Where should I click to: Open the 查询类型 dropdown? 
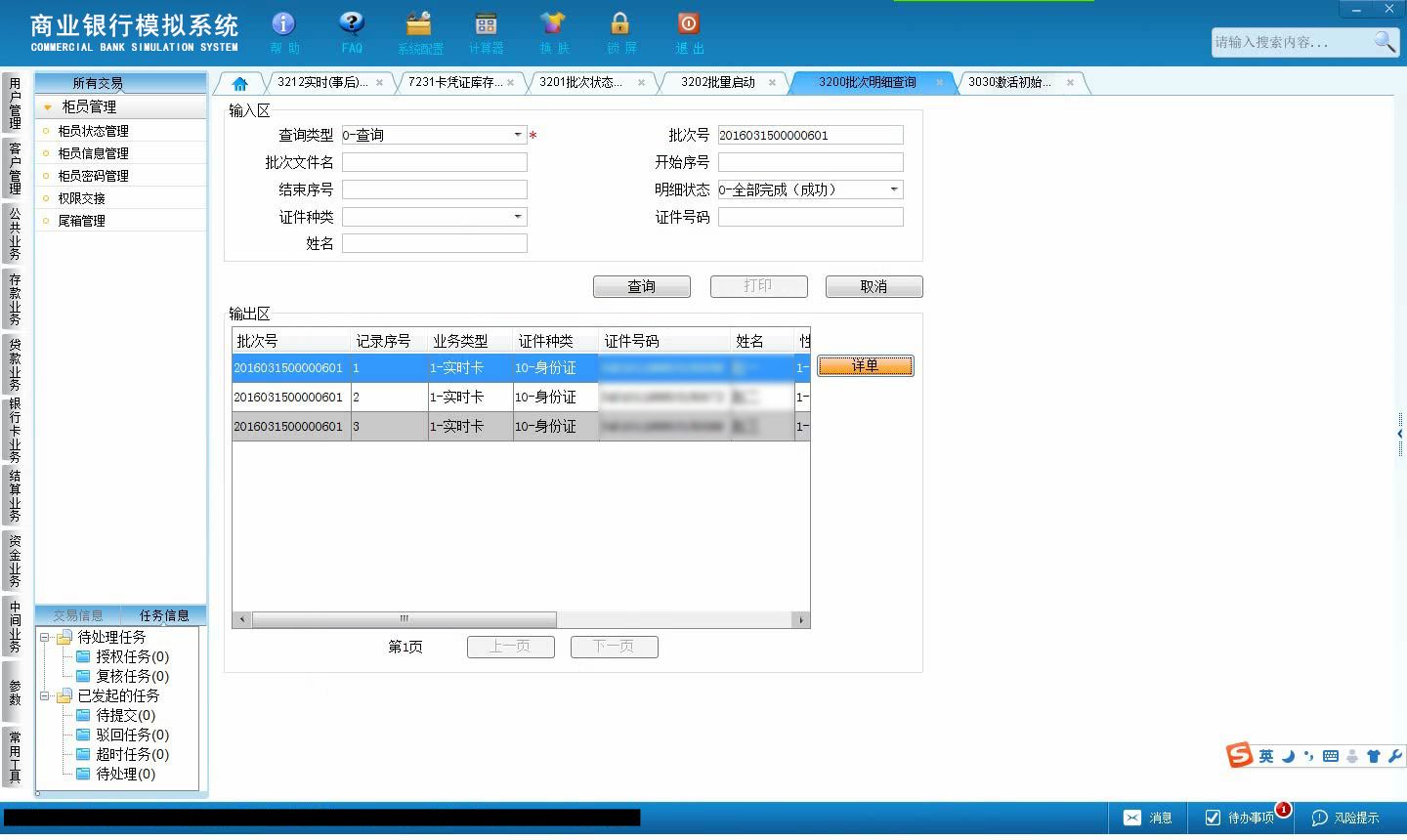click(x=518, y=135)
